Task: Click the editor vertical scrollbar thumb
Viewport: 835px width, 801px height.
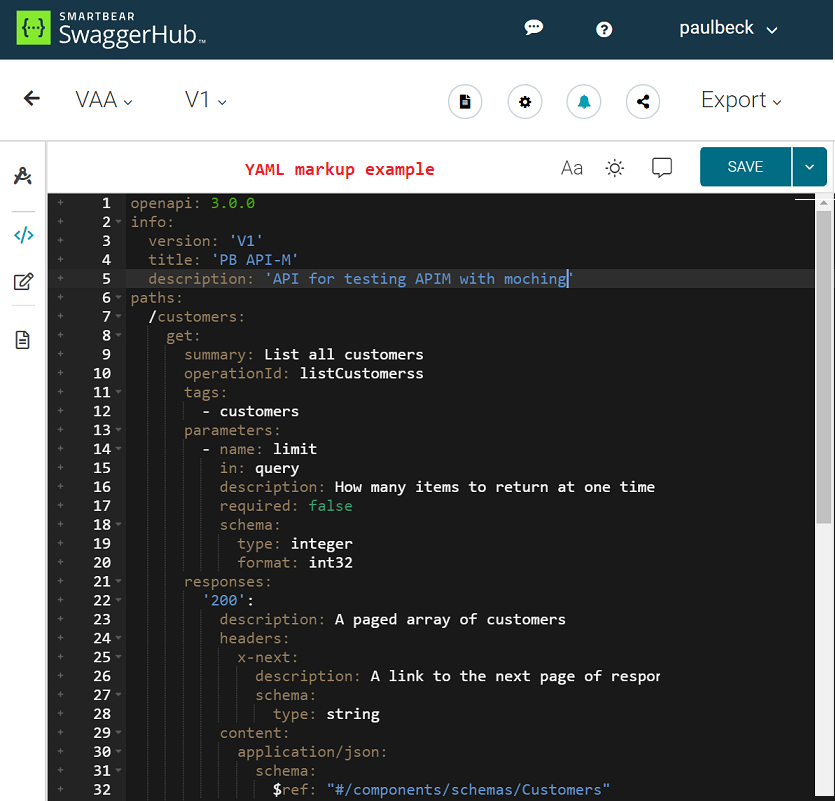Action: pyautogui.click(x=824, y=367)
